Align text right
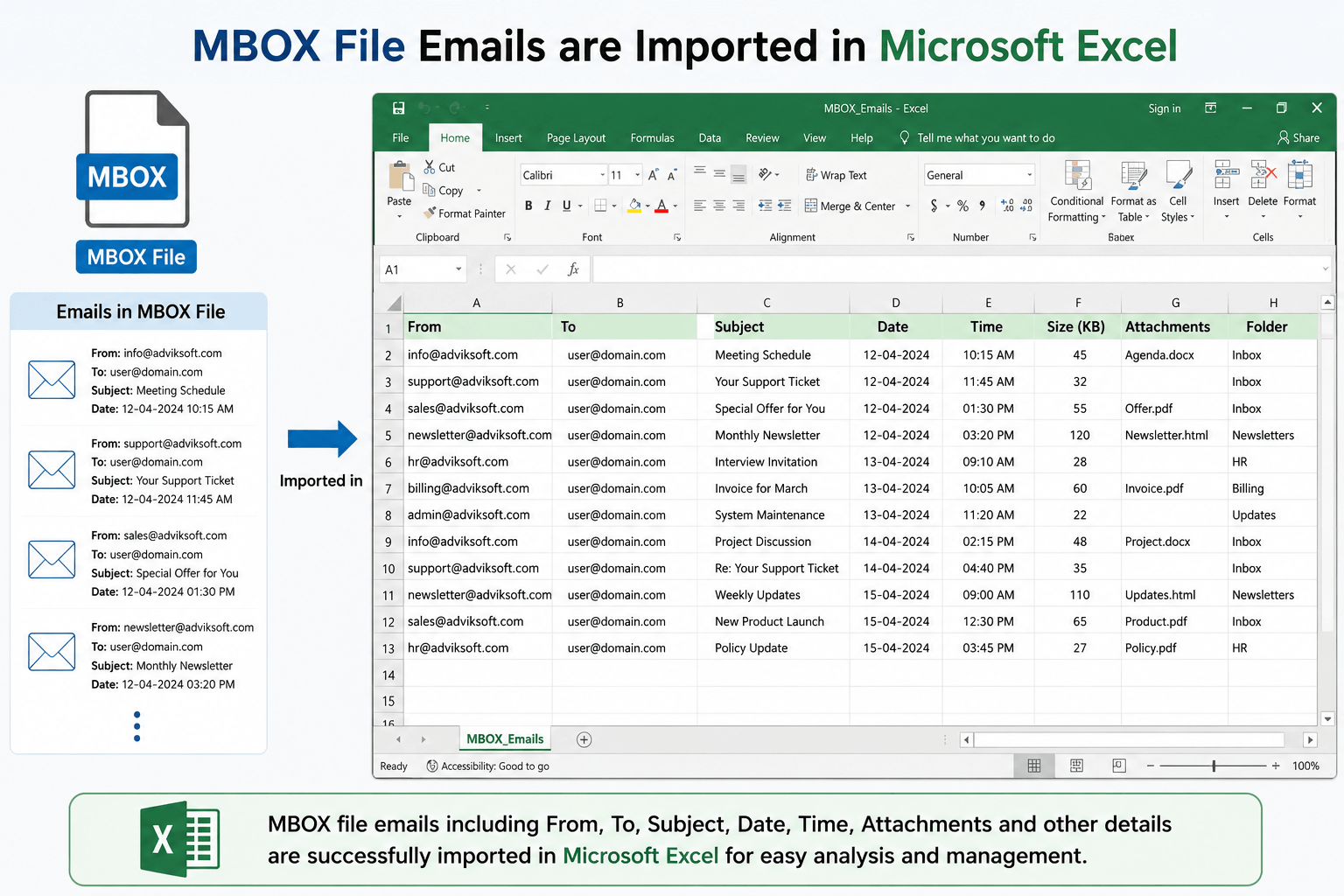 click(738, 206)
